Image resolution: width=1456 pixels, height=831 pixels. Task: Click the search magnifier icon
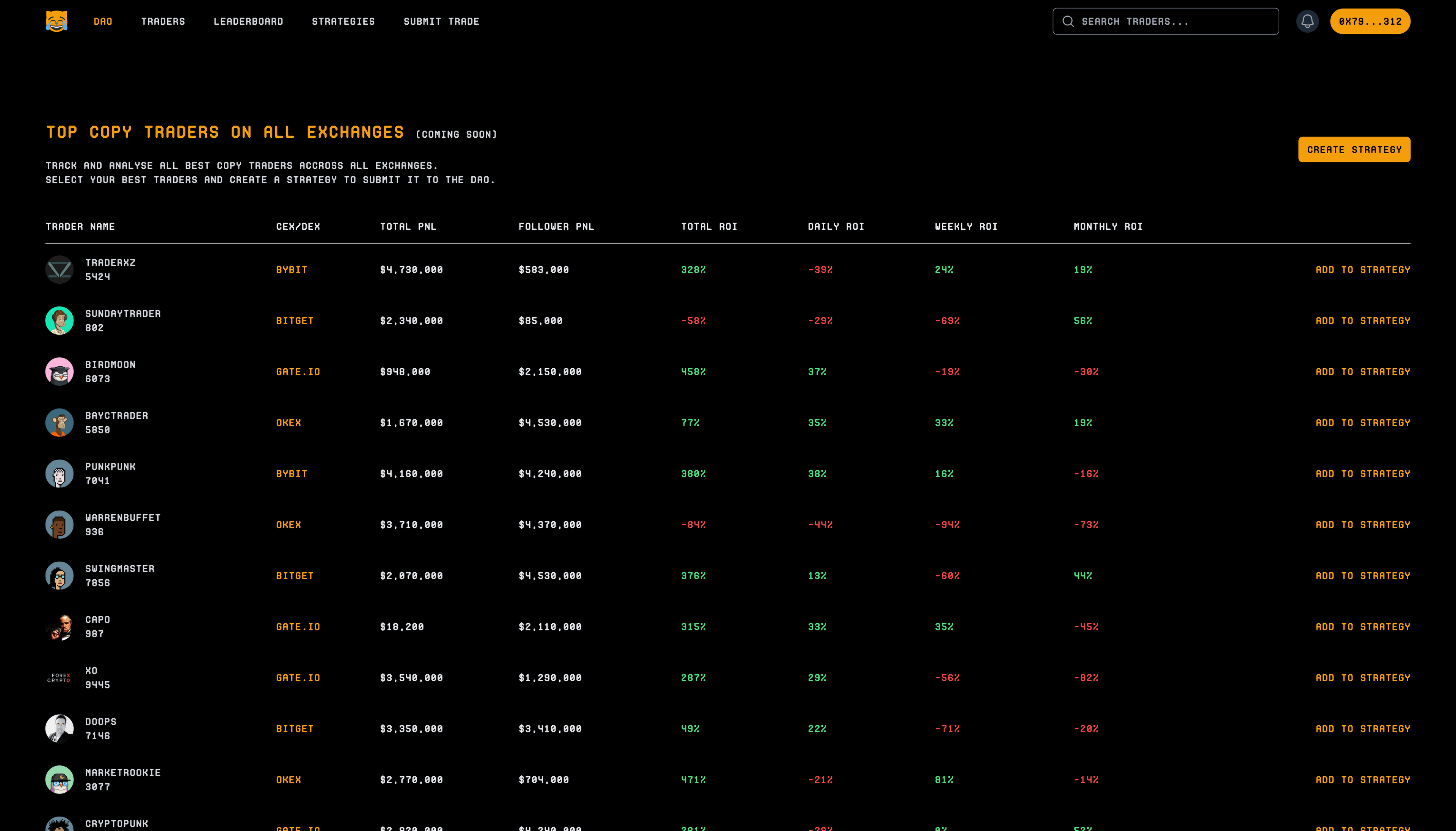1067,21
